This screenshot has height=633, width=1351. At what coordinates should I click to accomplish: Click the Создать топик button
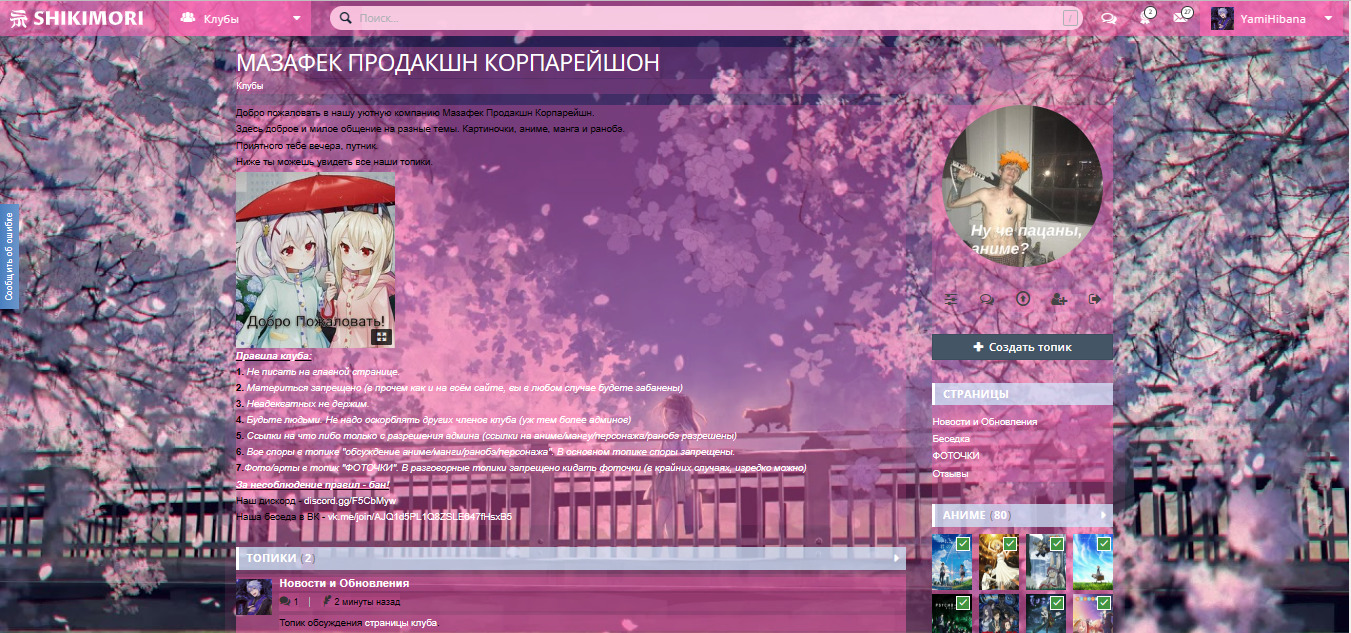[1022, 347]
